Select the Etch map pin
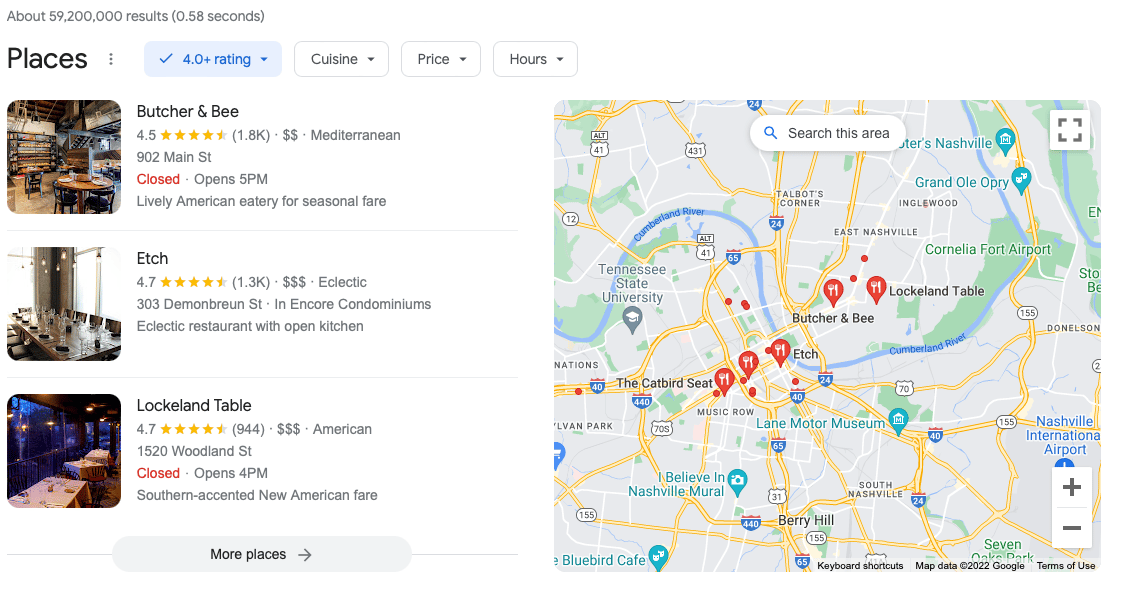Viewport: 1125px width, 595px height. click(x=781, y=352)
